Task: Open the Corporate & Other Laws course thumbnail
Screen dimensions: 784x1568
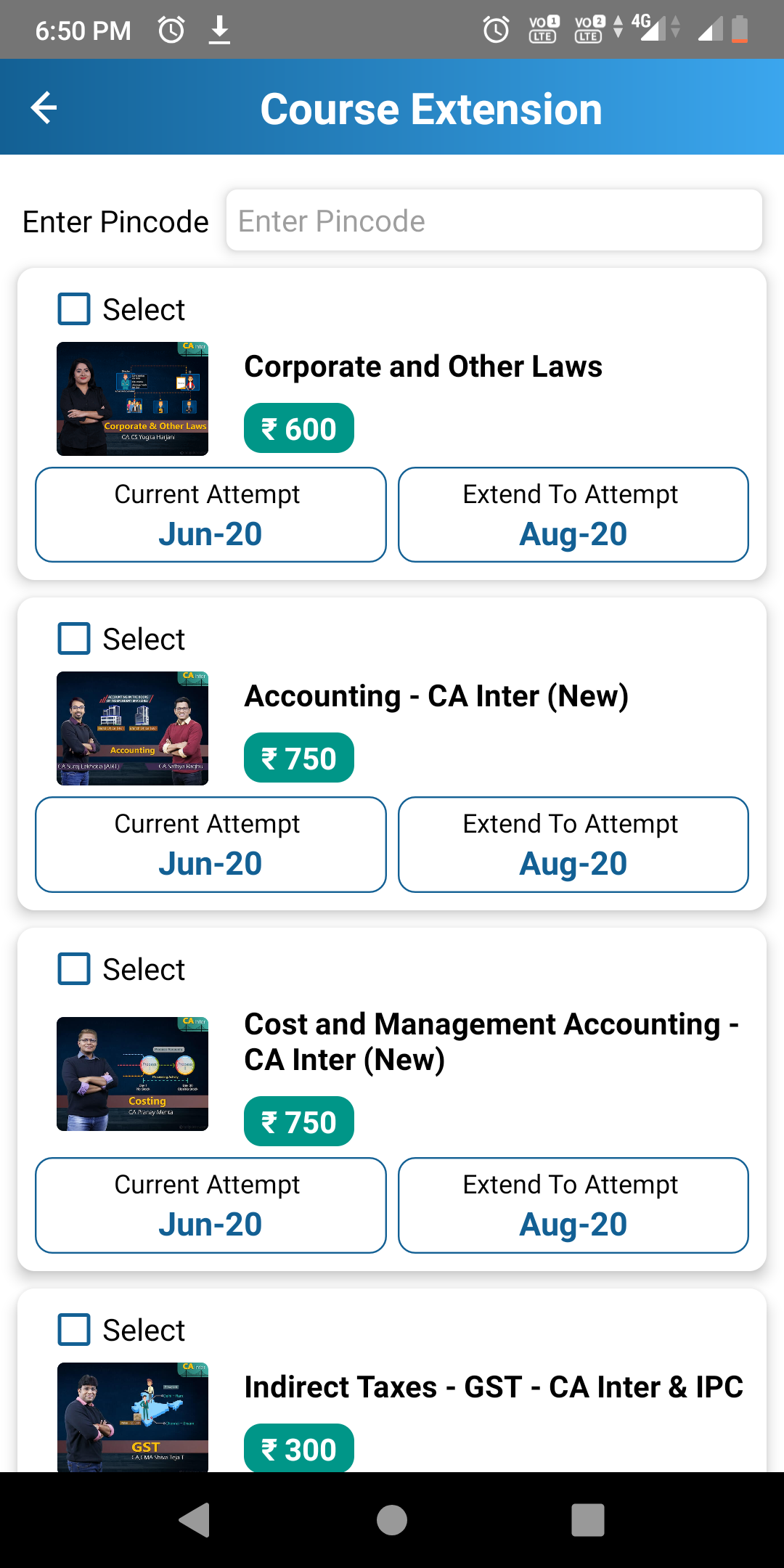Action: (133, 399)
